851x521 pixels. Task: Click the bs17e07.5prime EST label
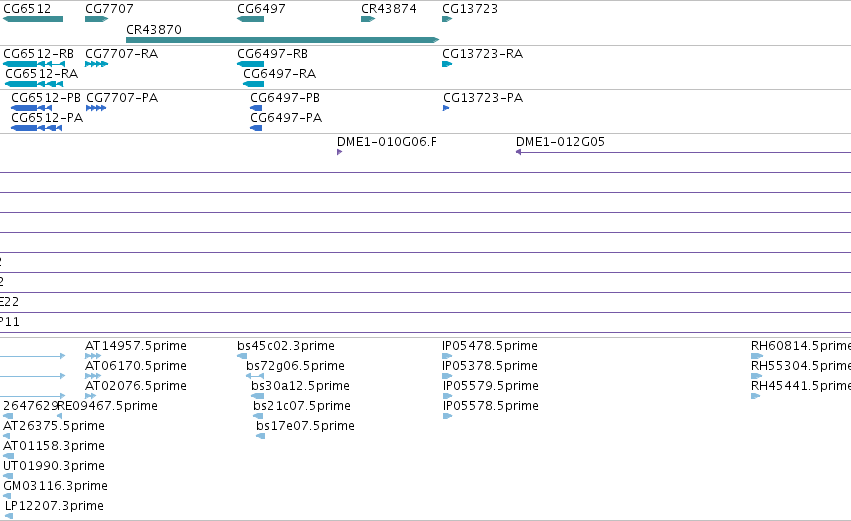tap(305, 426)
